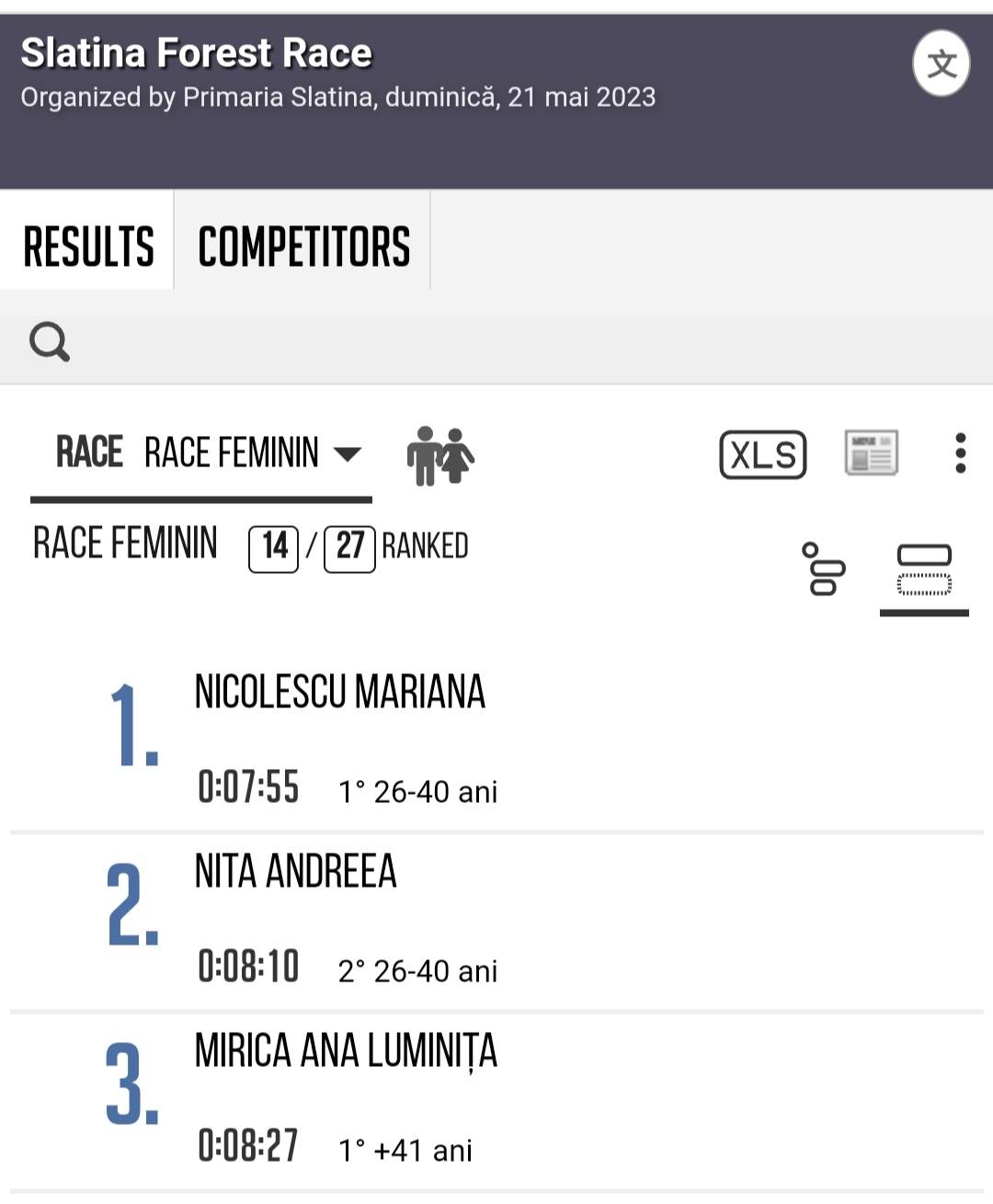
Task: Toggle the gender filter icon
Action: 439,454
